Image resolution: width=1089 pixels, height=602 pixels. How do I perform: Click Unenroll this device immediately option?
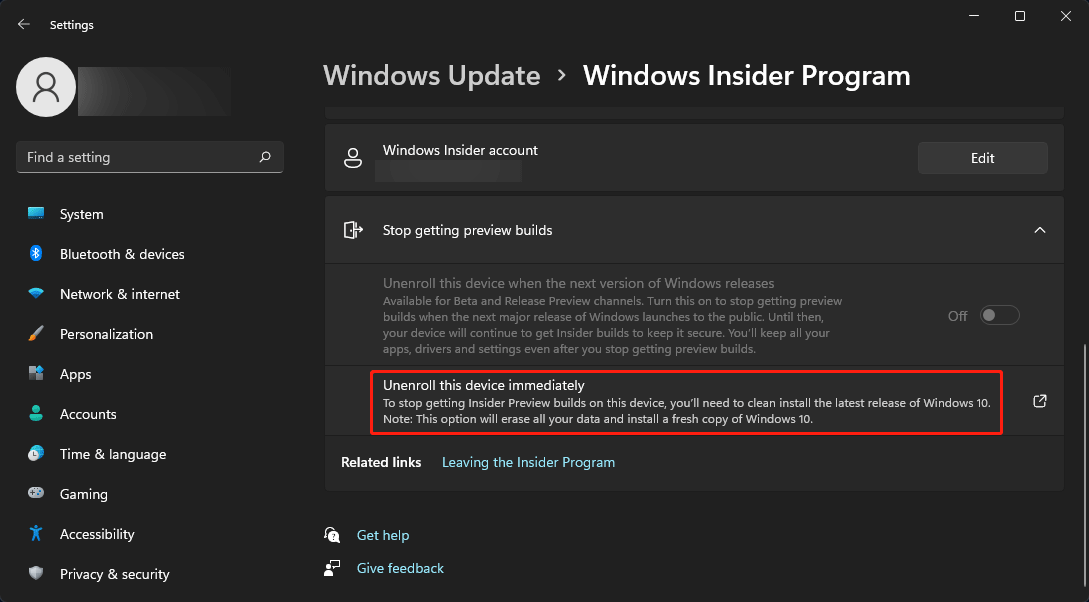click(686, 402)
